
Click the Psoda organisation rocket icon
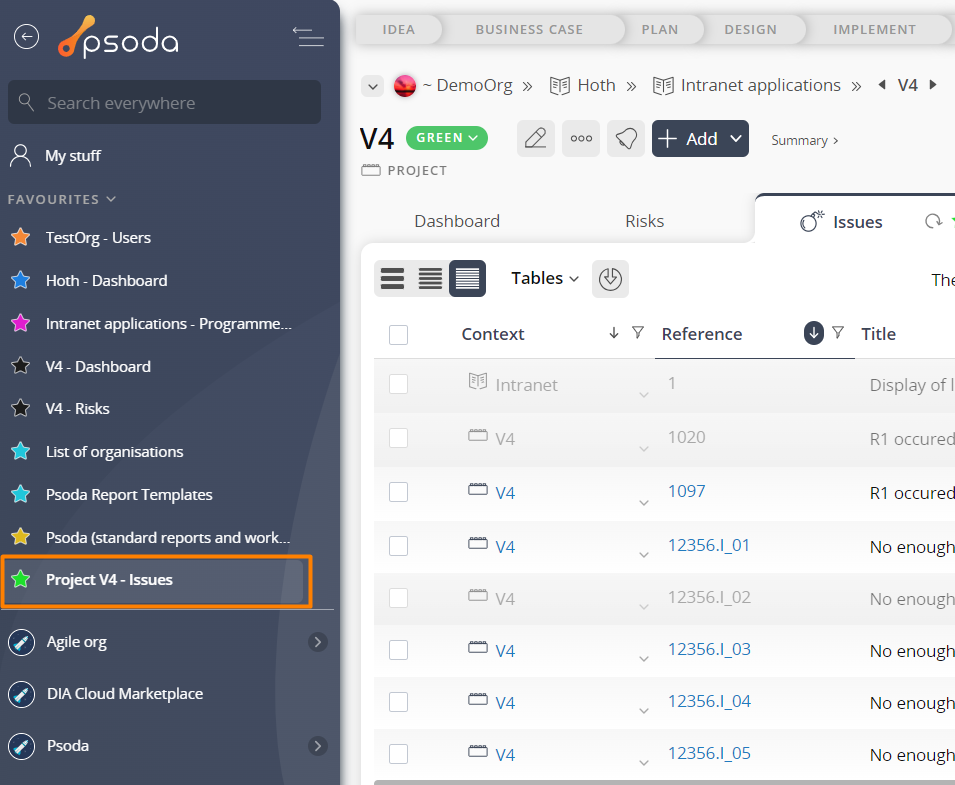point(21,746)
